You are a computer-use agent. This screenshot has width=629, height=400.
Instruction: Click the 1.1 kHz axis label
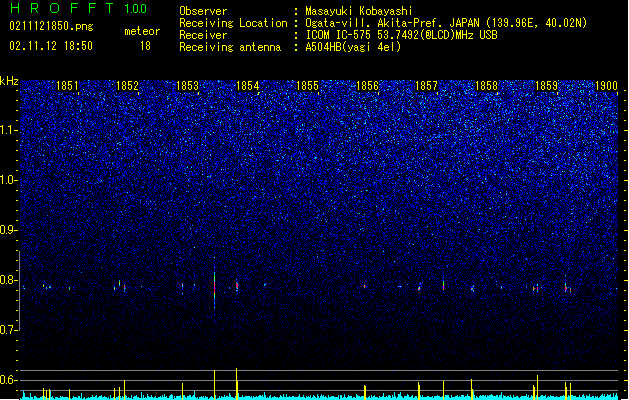(8, 130)
